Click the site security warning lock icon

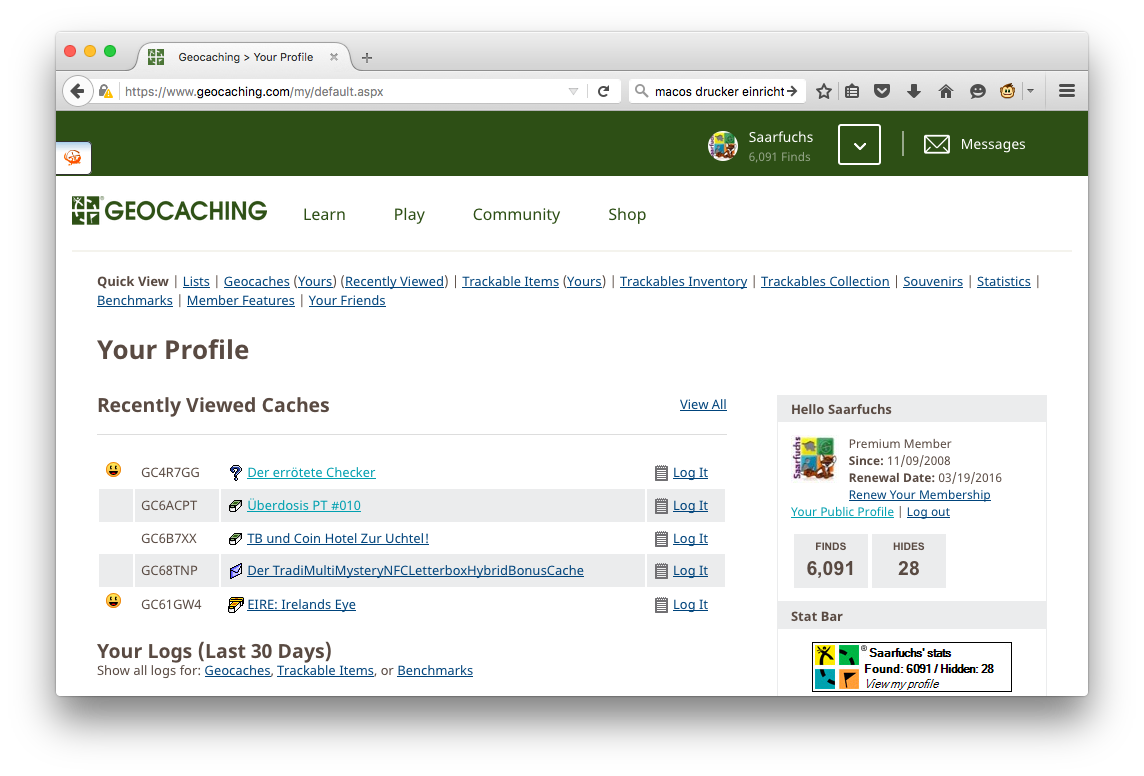pos(106,91)
